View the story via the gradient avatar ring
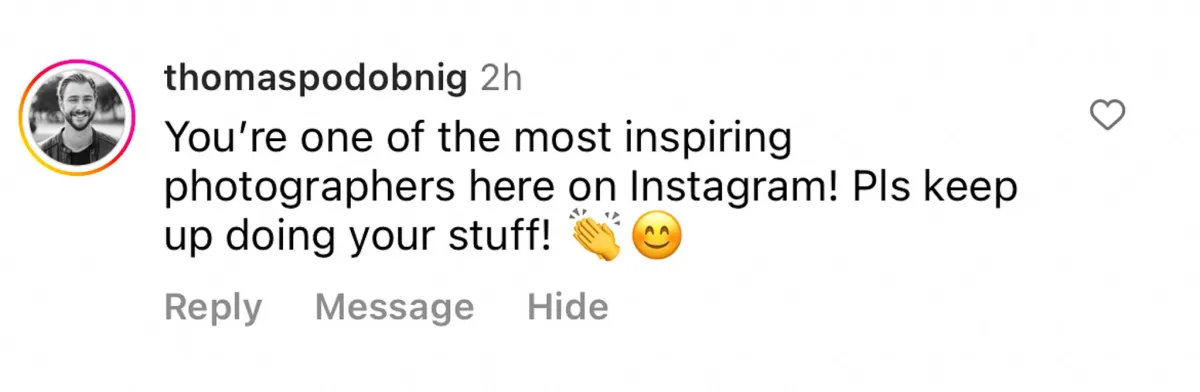The height and width of the screenshot is (392, 1200). pos(77,119)
